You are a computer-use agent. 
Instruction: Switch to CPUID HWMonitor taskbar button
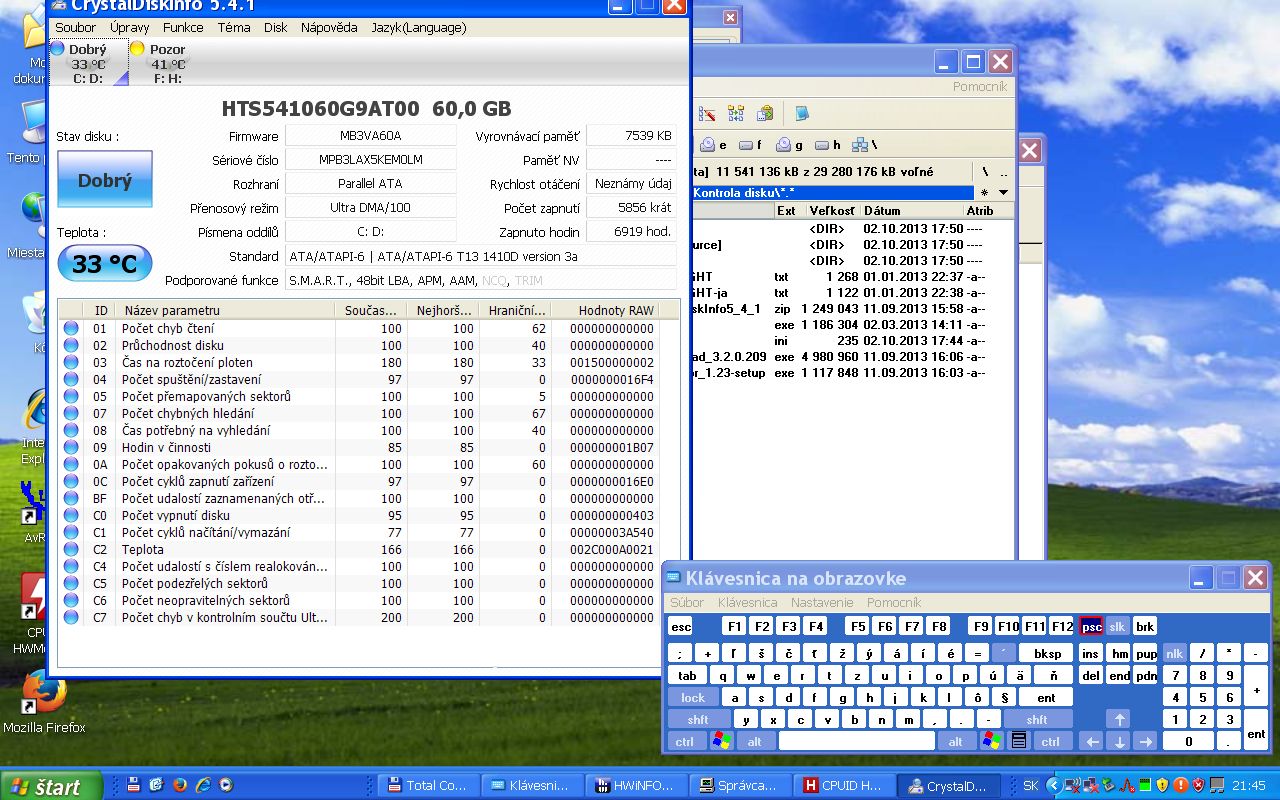click(x=843, y=786)
